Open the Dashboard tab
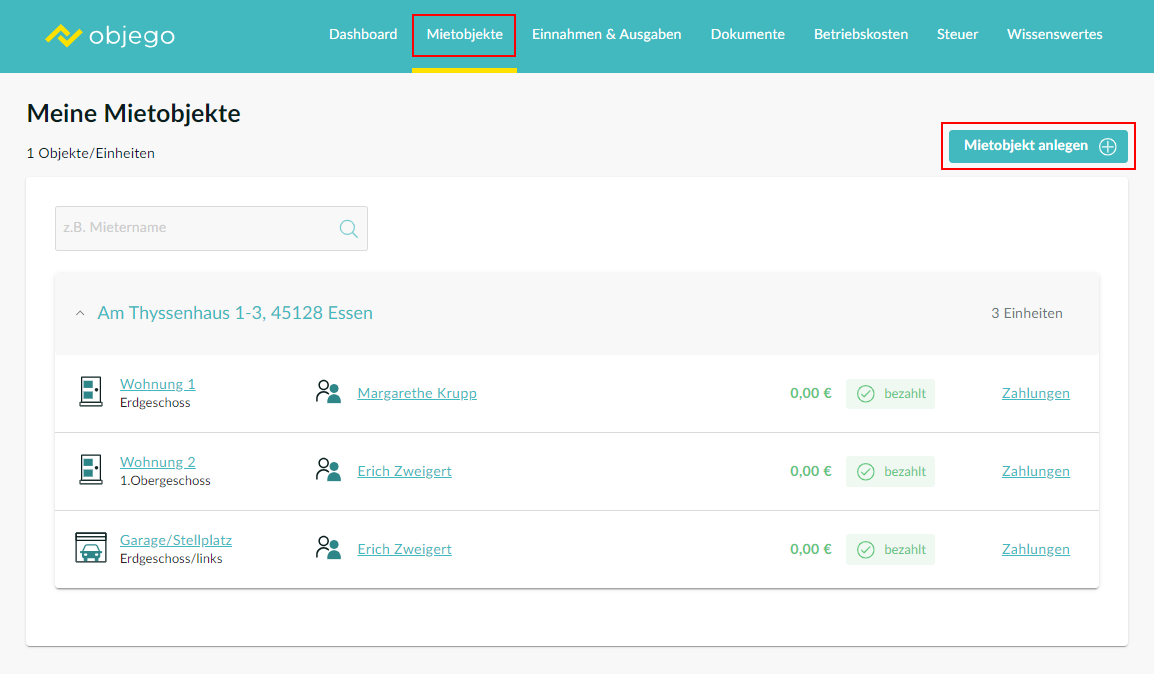This screenshot has height=674, width=1154. pos(363,34)
